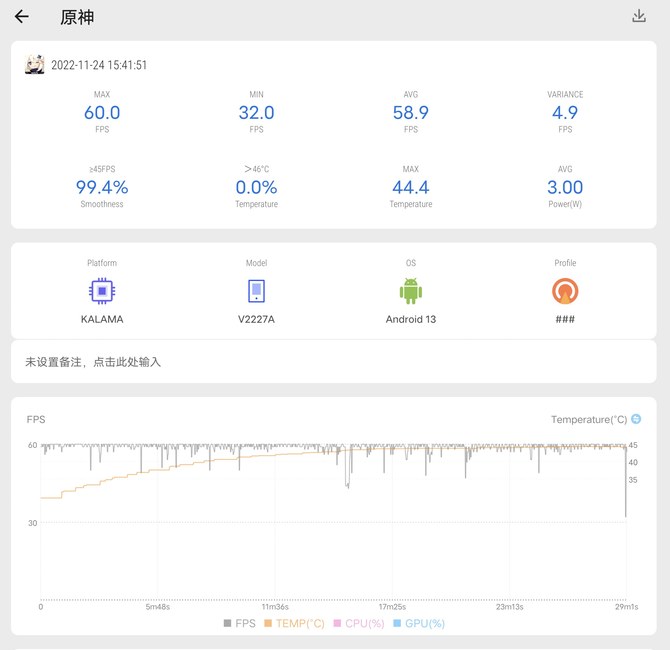Tap the 5m48s mark on the chart timeline
Image resolution: width=670 pixels, height=650 pixels.
158,607
